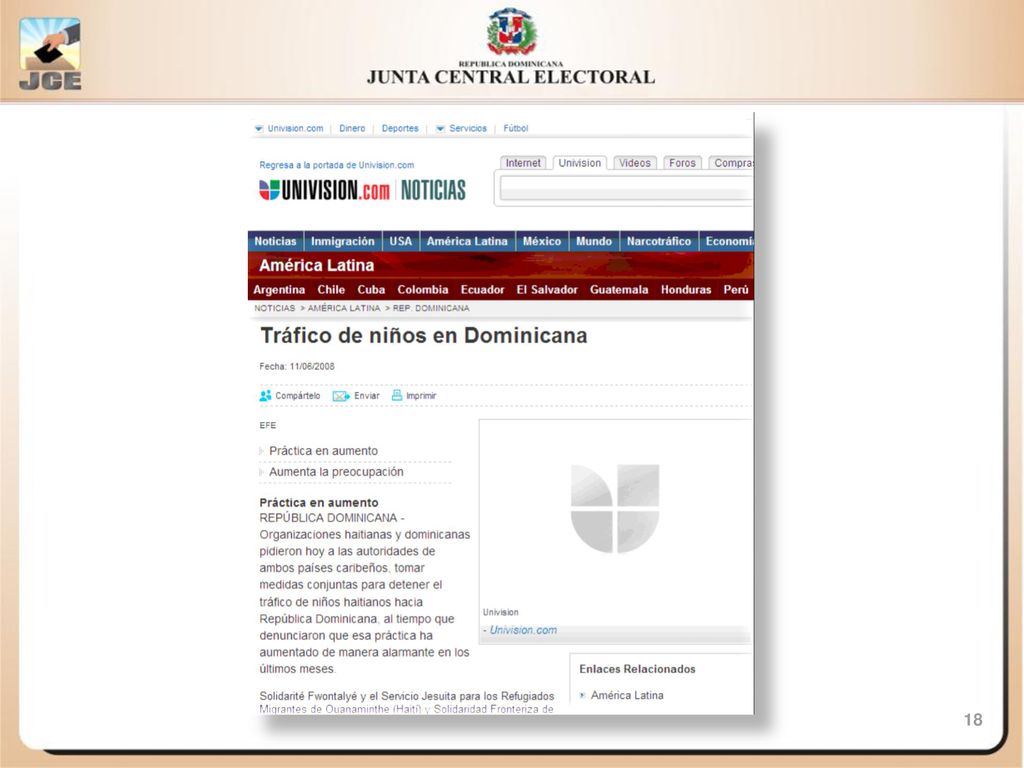Open América Latina under Enlaces Relacionados

(627, 696)
